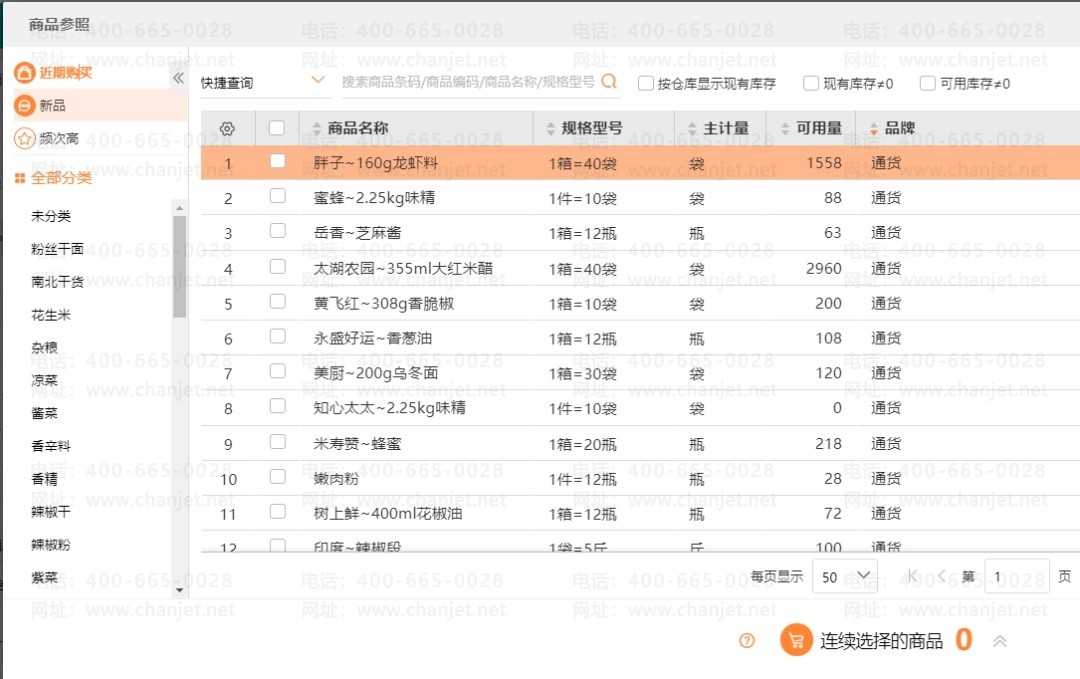The image size is (1080, 679).
Task: Open the per-page 50 dropdown
Action: point(845,577)
